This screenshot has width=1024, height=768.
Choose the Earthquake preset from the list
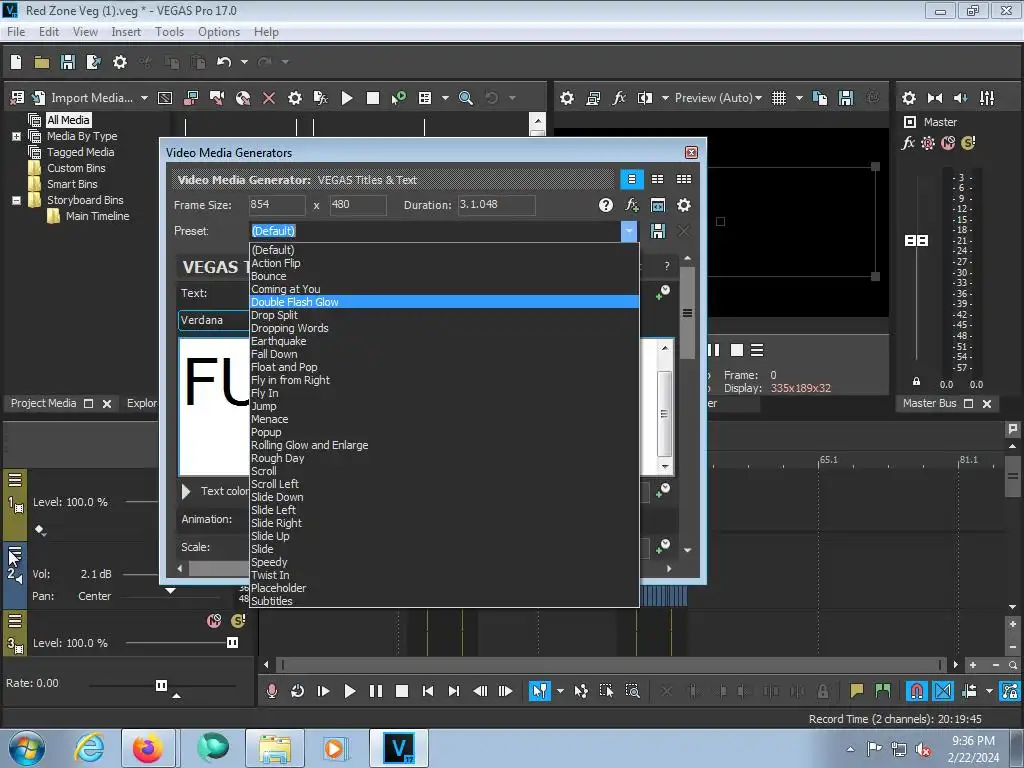[444, 341]
